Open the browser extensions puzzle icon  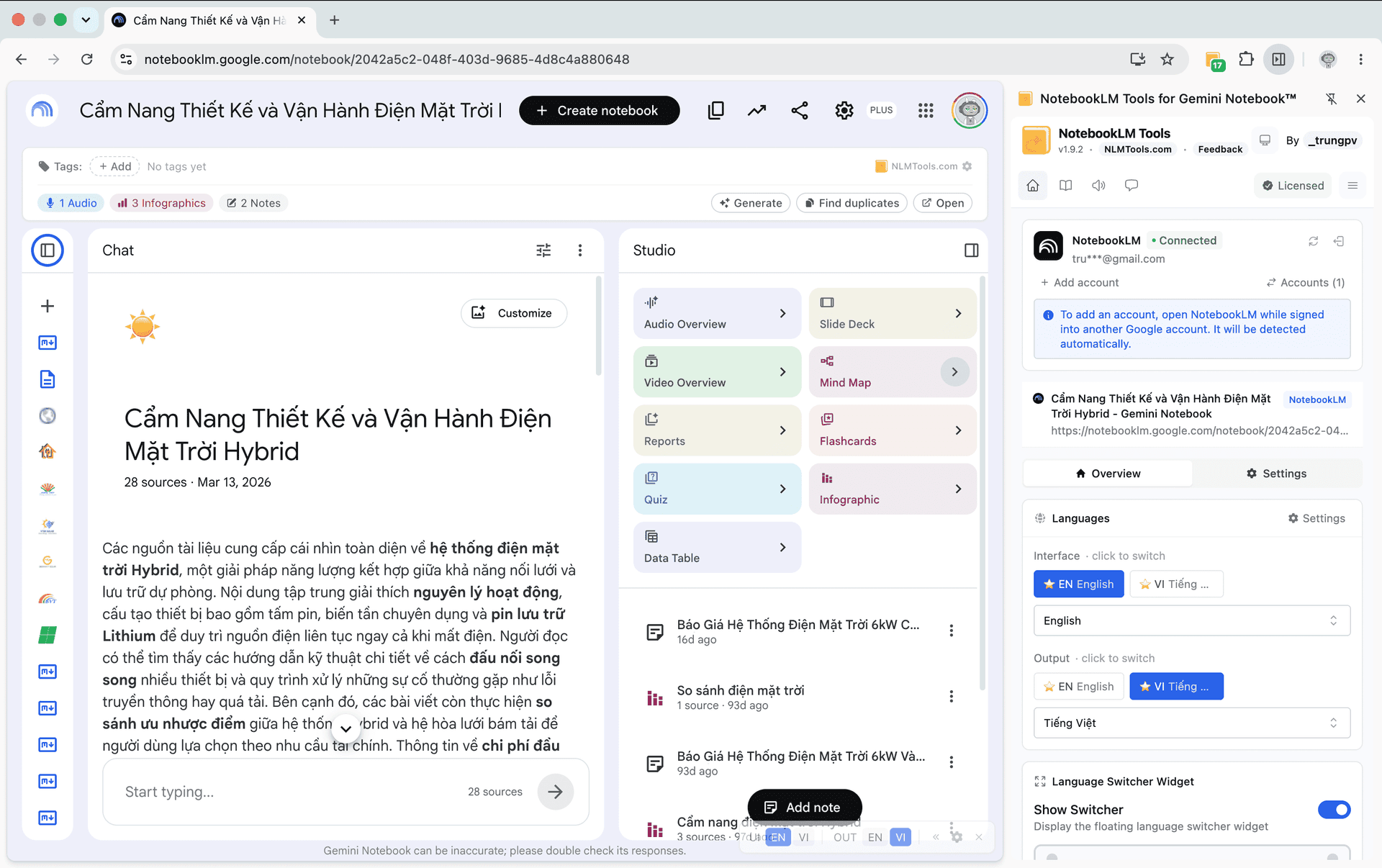[1246, 59]
